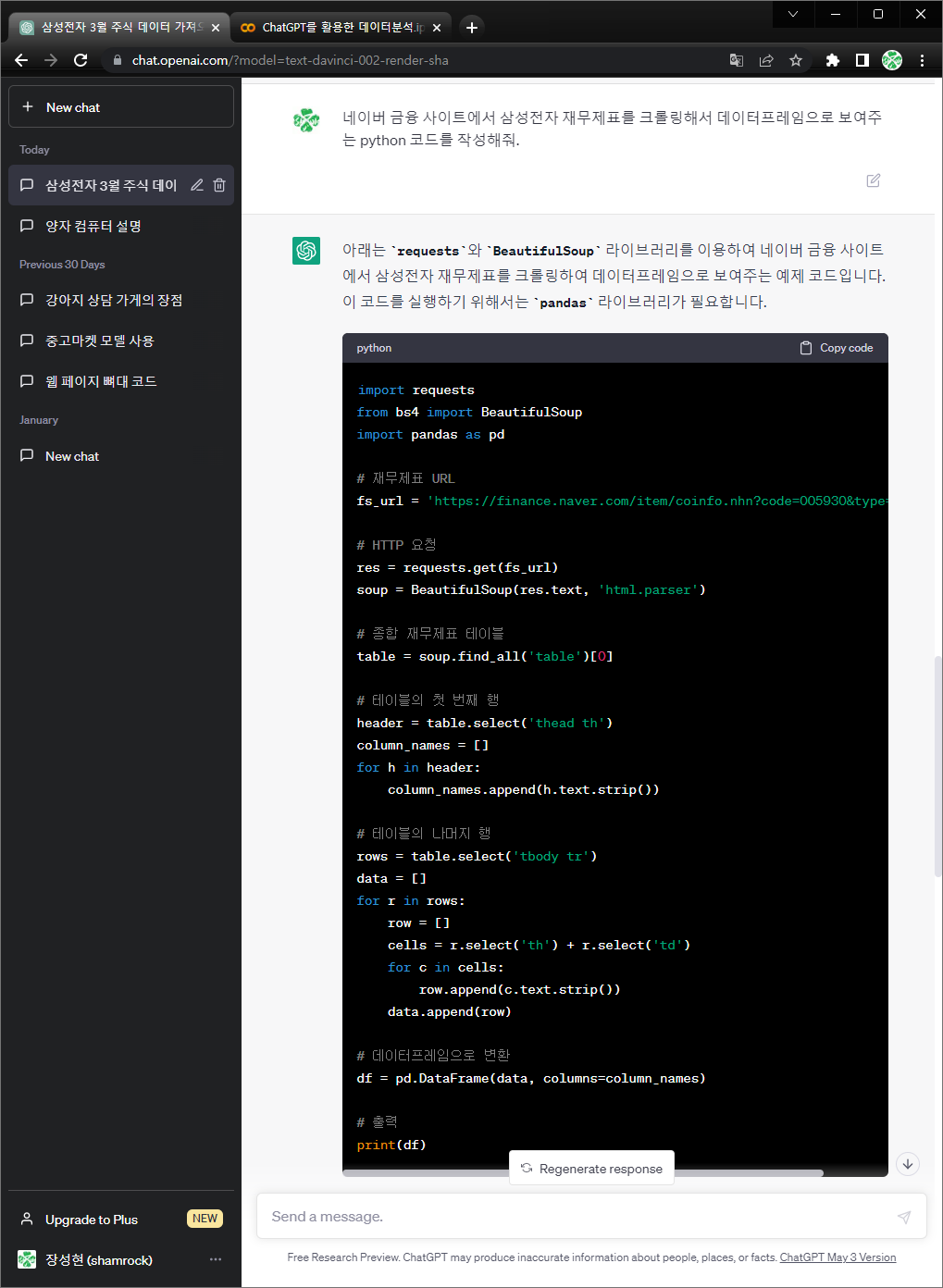Click the share page icon
Image resolution: width=943 pixels, height=1288 pixels.
[x=766, y=60]
